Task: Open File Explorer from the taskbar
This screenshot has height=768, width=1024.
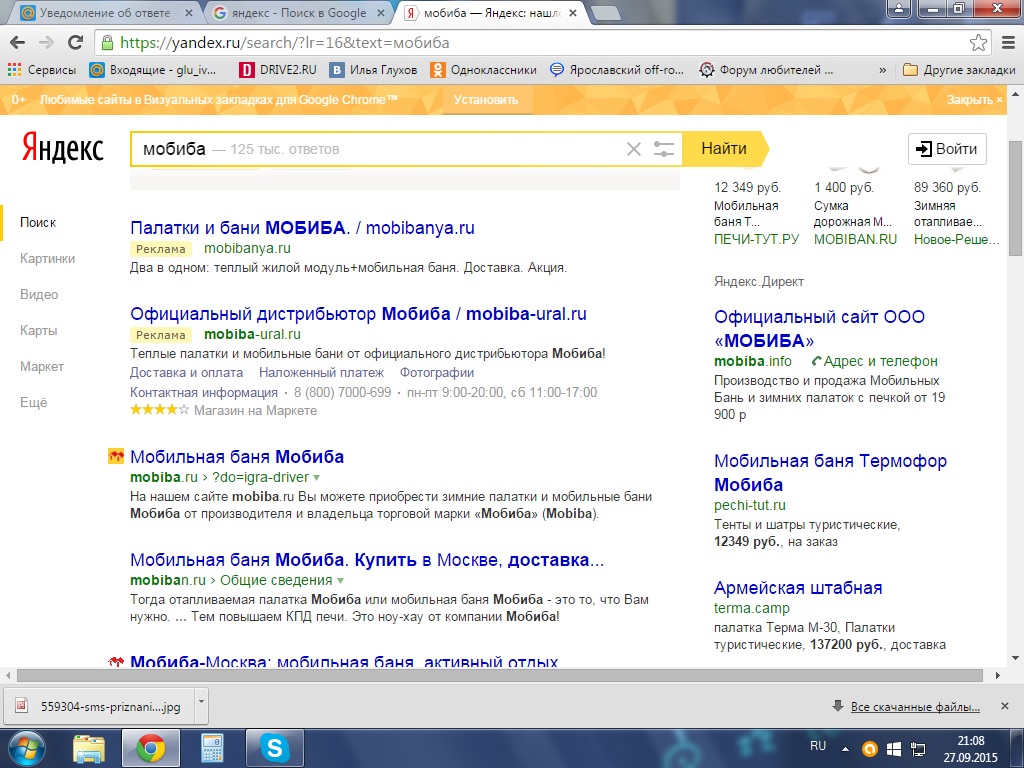Action: point(89,748)
